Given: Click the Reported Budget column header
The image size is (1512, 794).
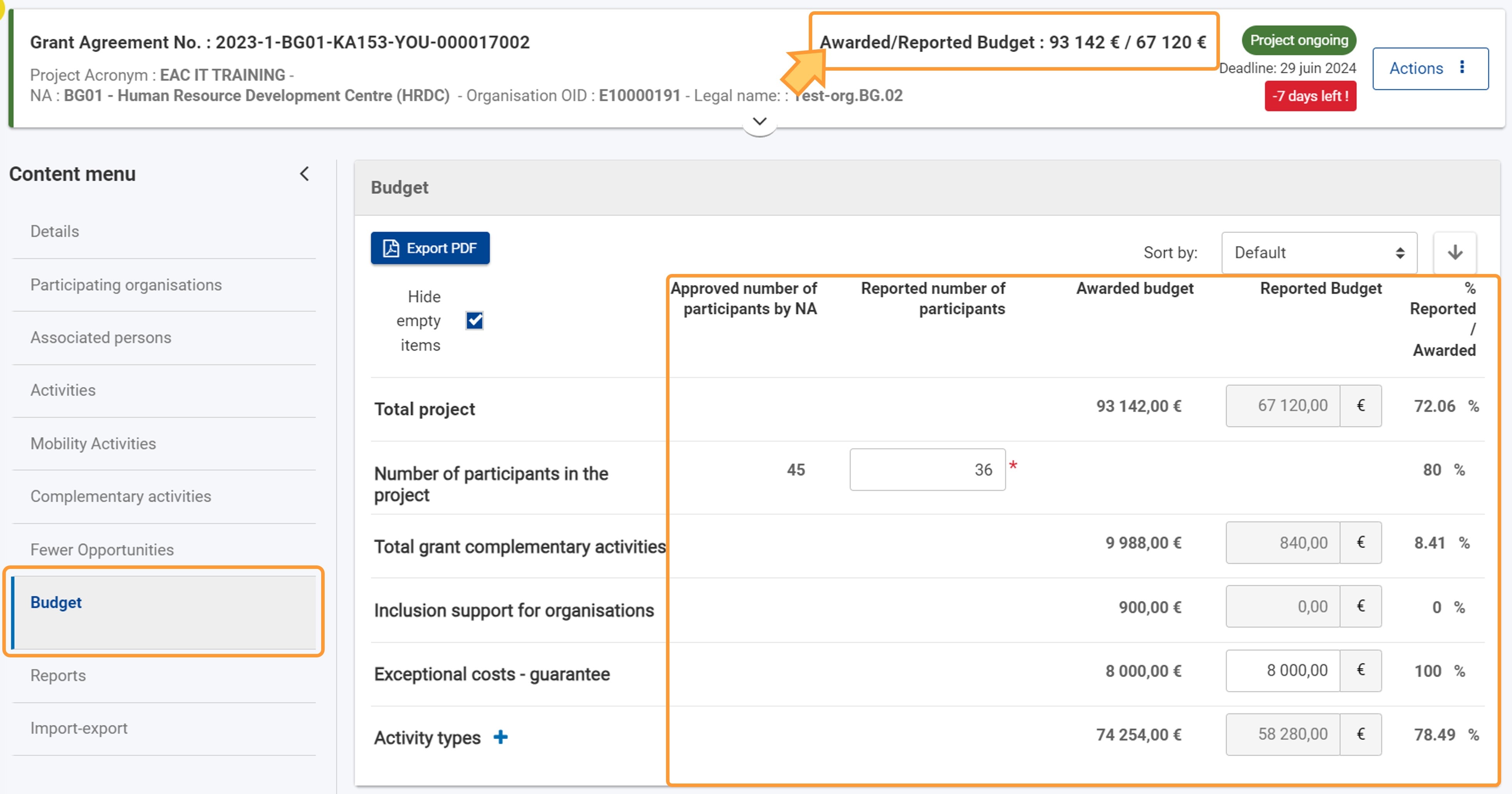Looking at the screenshot, I should click(x=1321, y=288).
